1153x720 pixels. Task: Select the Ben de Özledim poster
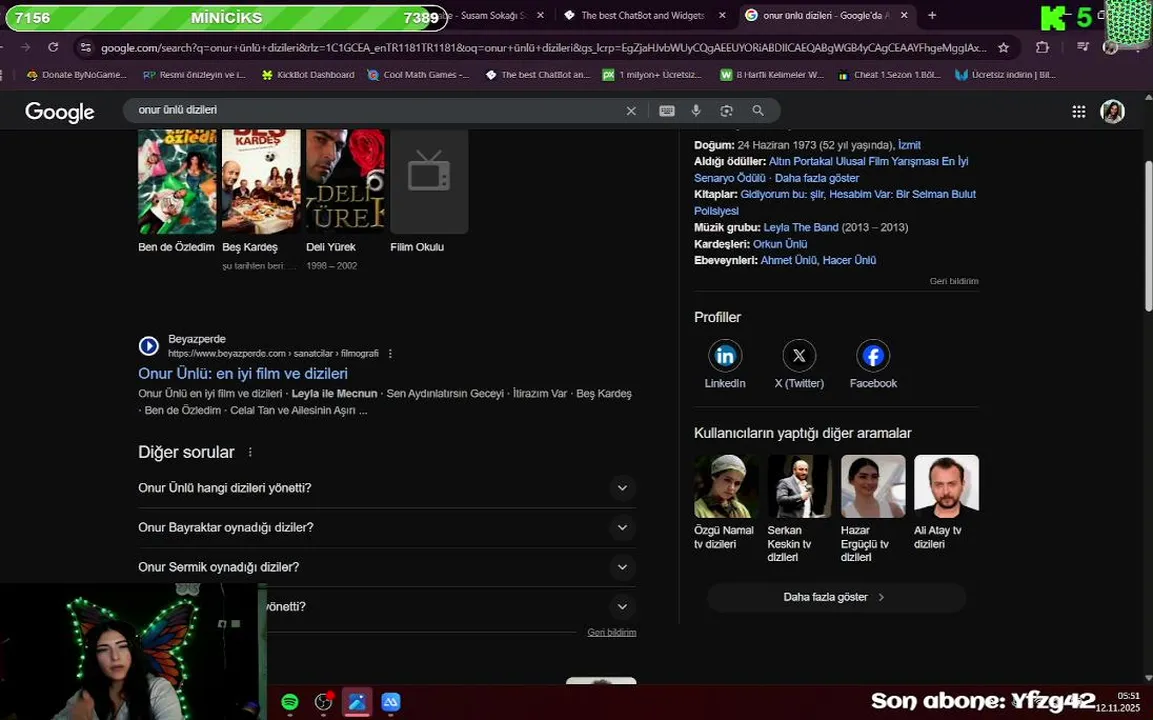177,182
